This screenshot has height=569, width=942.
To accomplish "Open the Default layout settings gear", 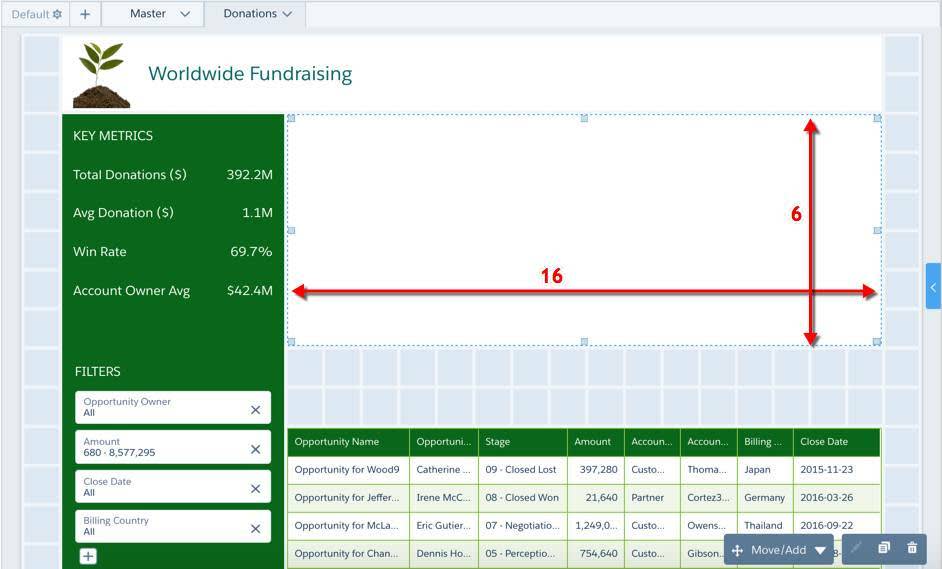I will (x=57, y=14).
